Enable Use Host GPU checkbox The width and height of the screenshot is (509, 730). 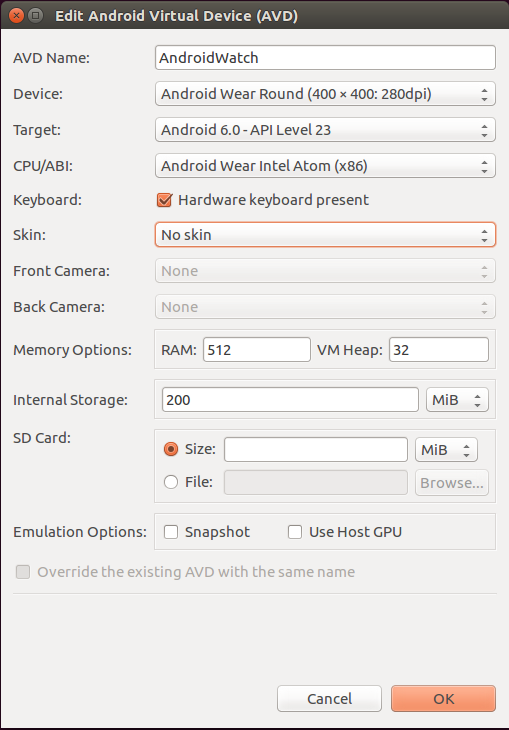click(x=295, y=532)
